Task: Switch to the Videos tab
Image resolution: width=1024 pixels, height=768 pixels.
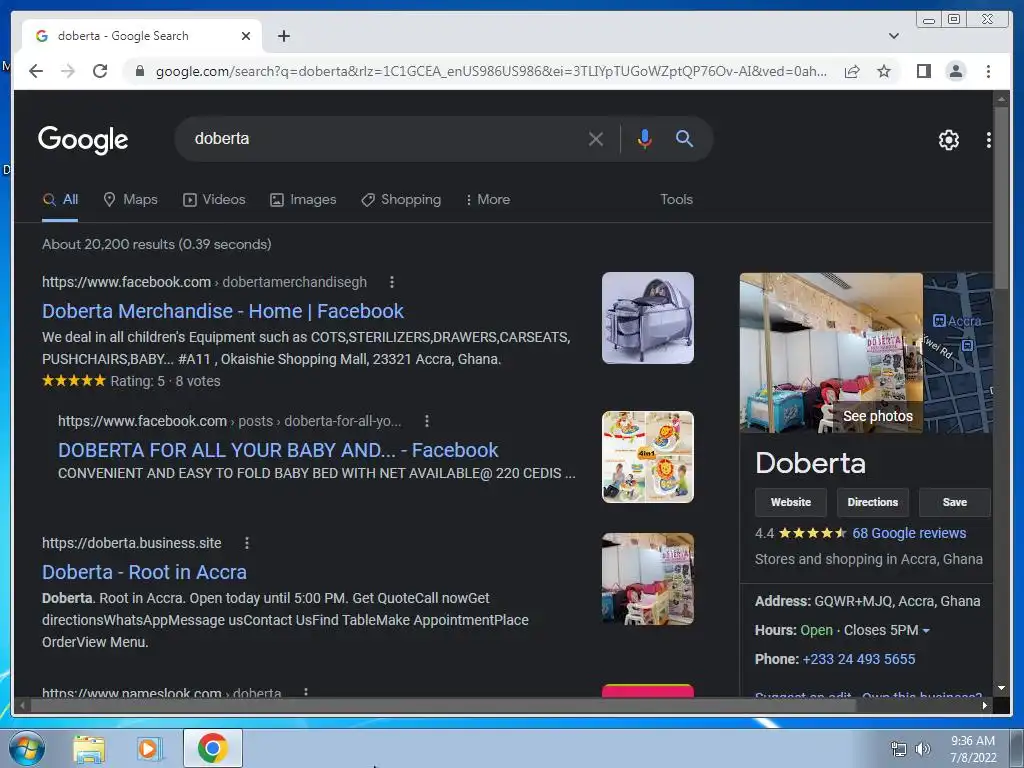Action: 214,199
